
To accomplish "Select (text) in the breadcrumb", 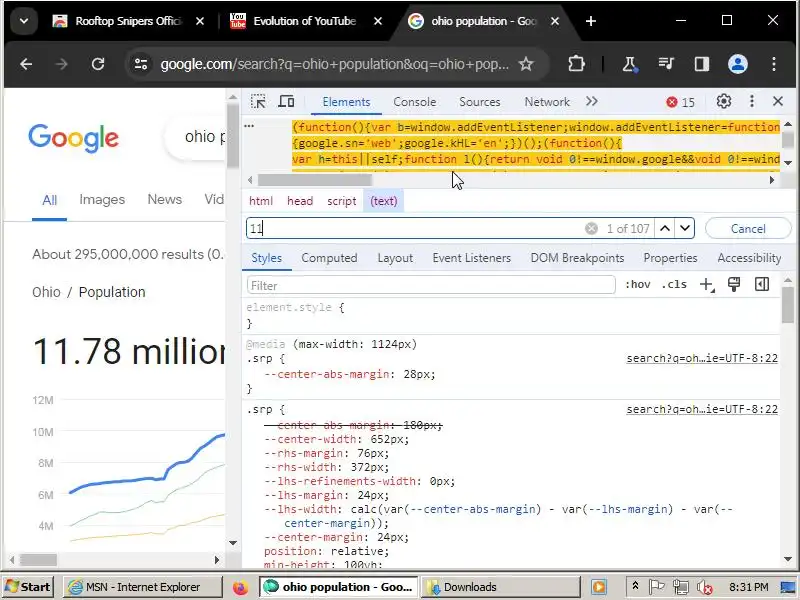I will tap(384, 201).
